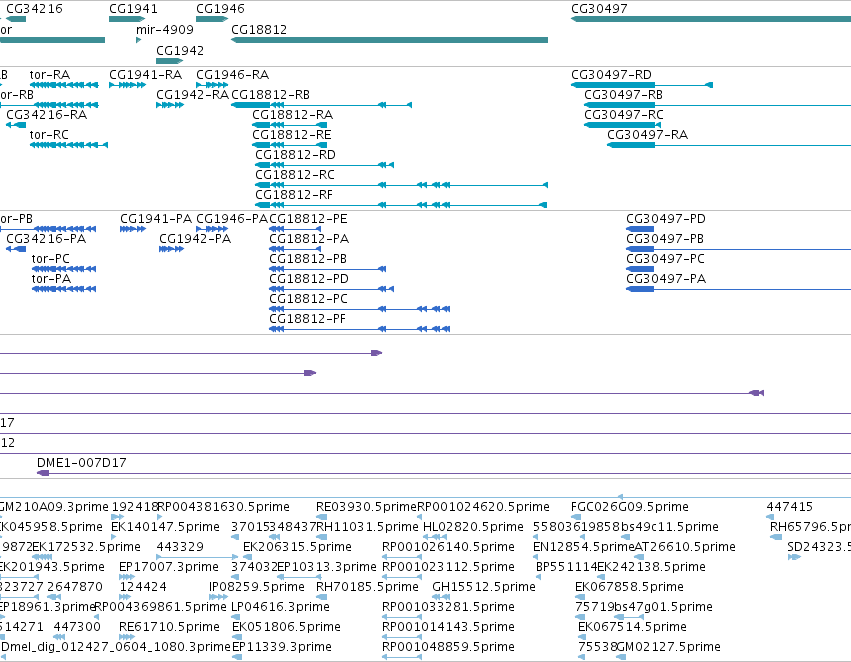
Task: Select the CG1941 gene span
Action: coord(127,19)
